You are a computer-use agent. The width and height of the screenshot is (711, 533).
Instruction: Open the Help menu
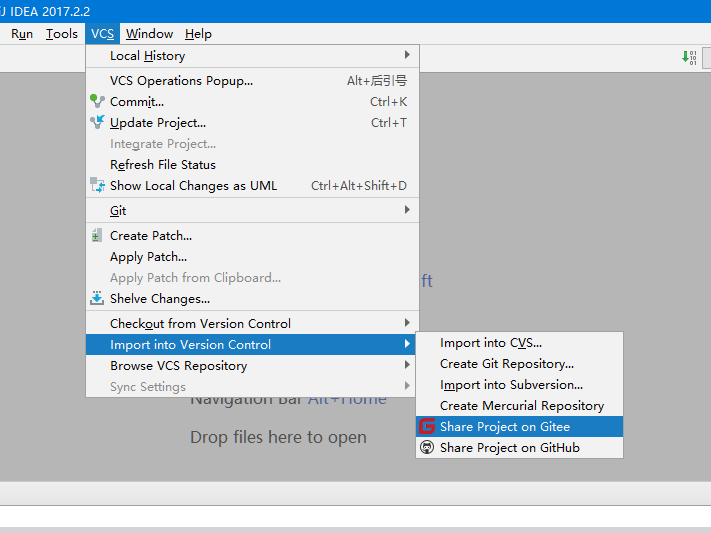tap(198, 34)
